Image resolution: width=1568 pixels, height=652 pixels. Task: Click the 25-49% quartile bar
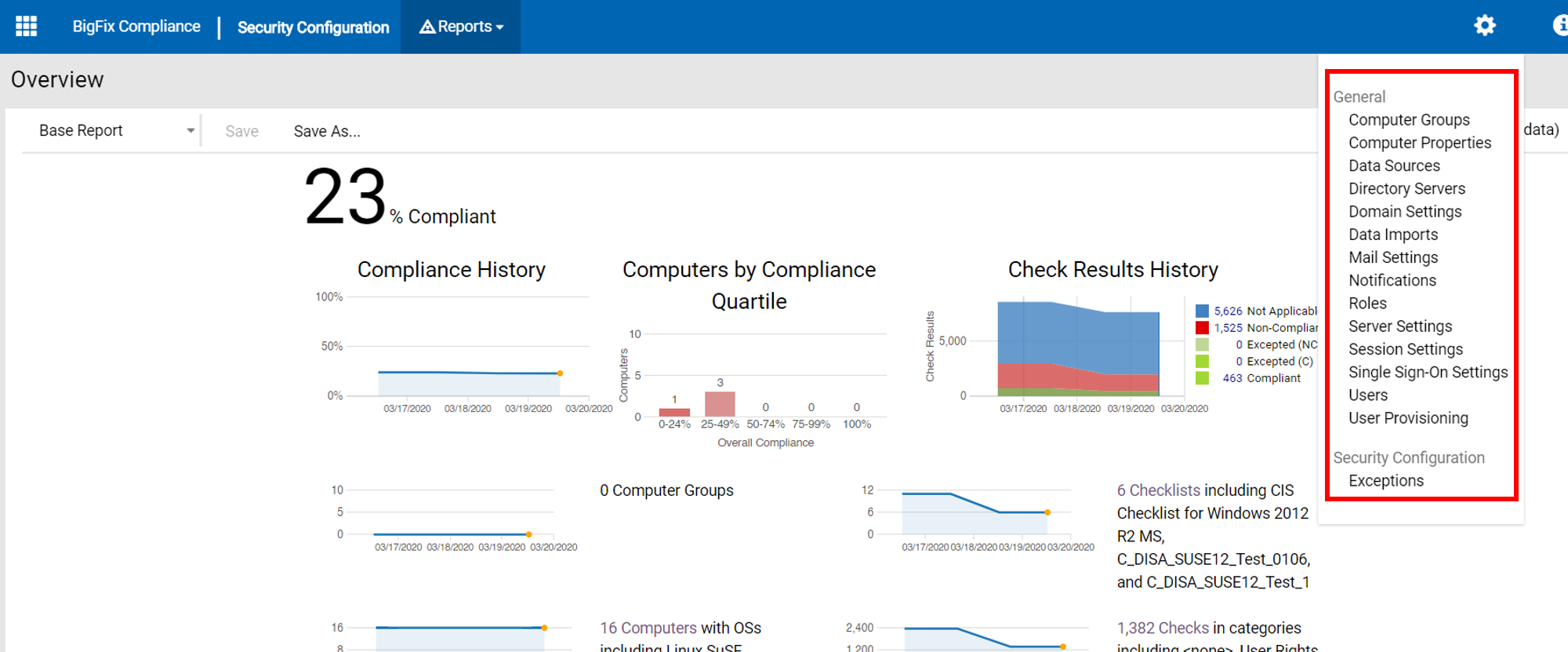pos(720,404)
